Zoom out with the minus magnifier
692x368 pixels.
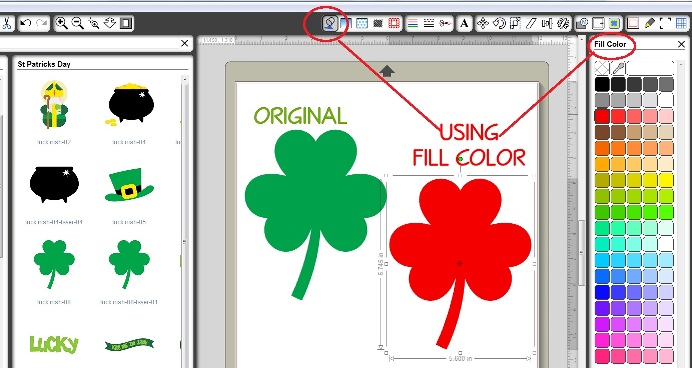pyautogui.click(x=77, y=23)
